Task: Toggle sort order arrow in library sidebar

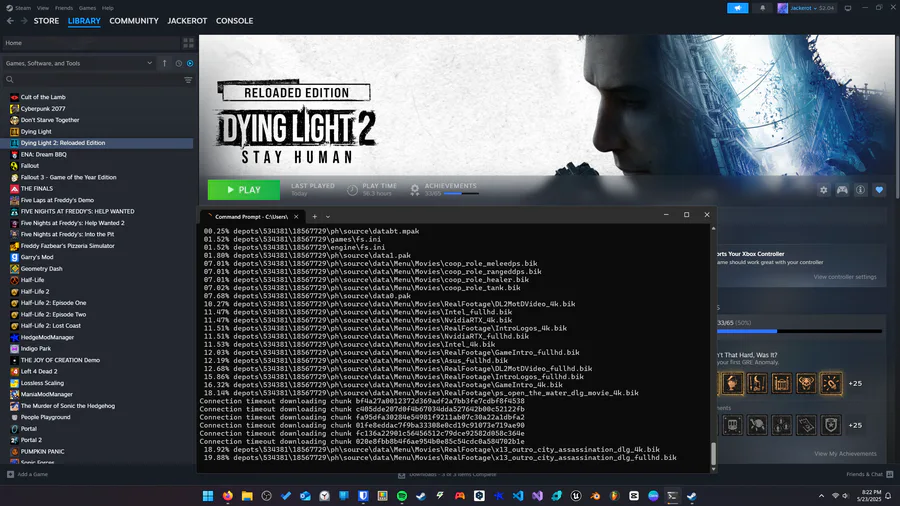Action: click(164, 63)
